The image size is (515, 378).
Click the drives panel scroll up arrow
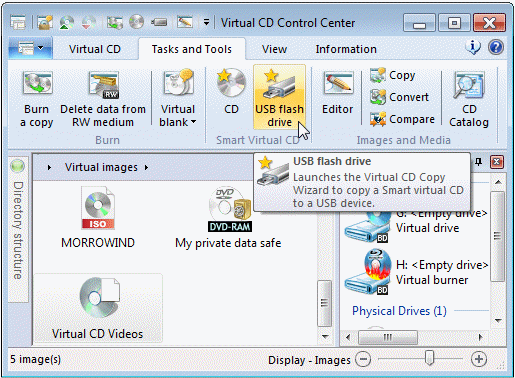498,182
